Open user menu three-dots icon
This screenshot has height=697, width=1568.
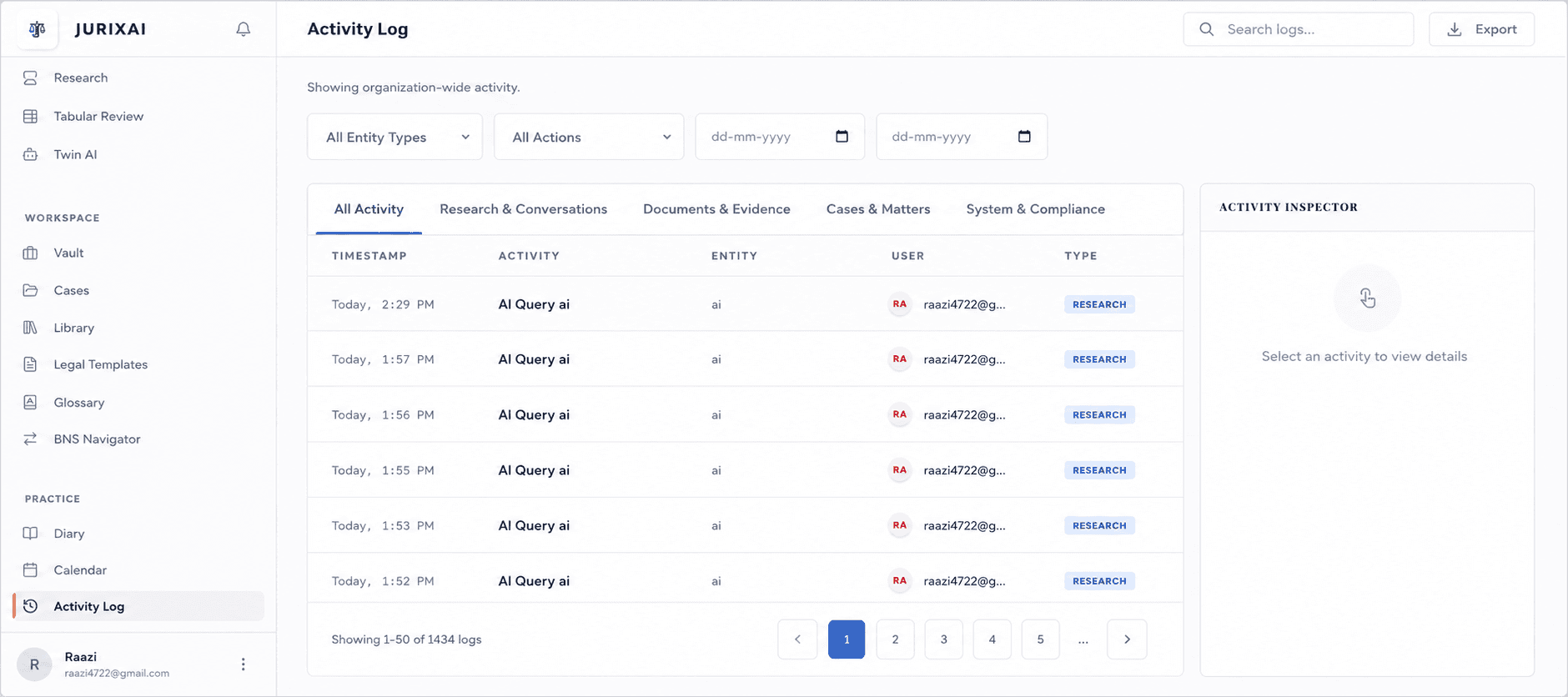[243, 664]
